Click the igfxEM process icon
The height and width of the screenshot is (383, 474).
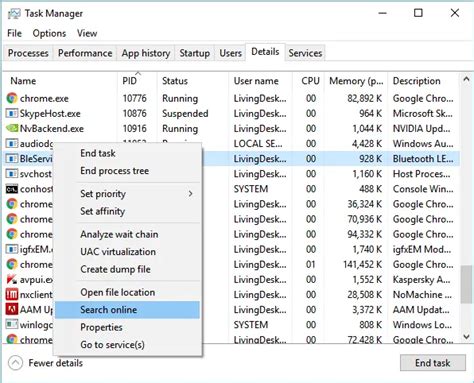[12, 249]
